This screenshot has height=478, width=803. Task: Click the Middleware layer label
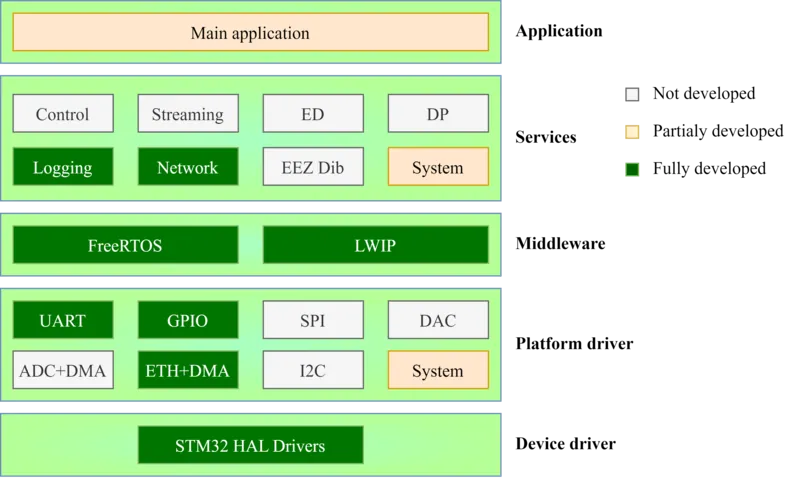pos(560,243)
